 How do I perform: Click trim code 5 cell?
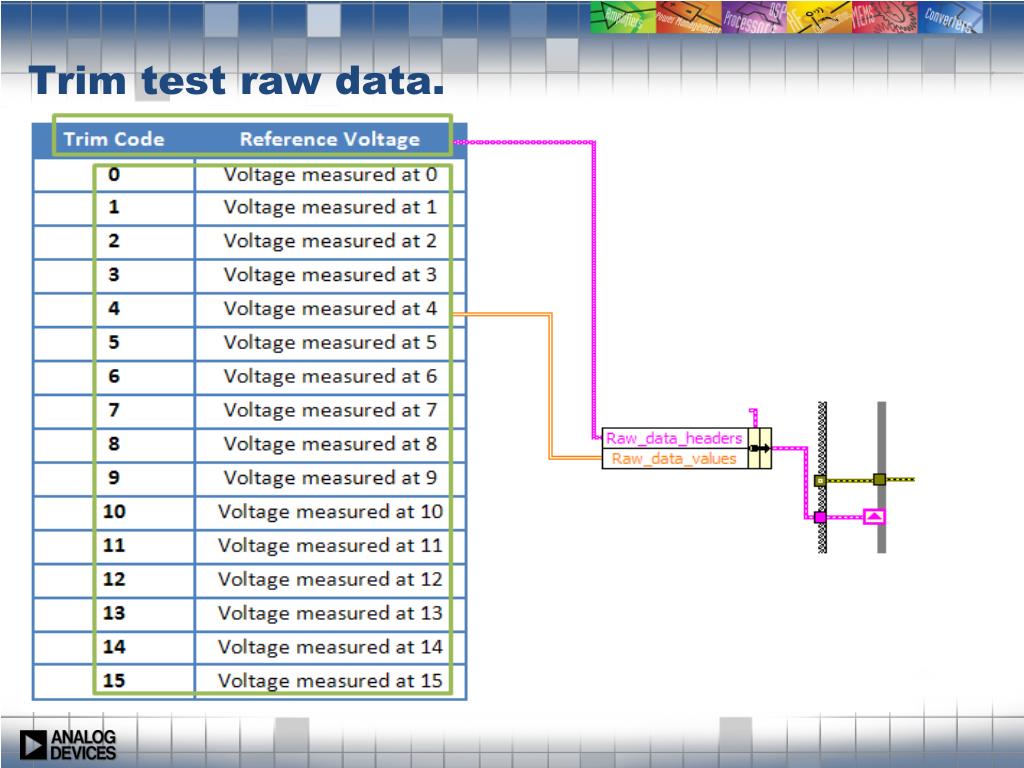pos(114,343)
